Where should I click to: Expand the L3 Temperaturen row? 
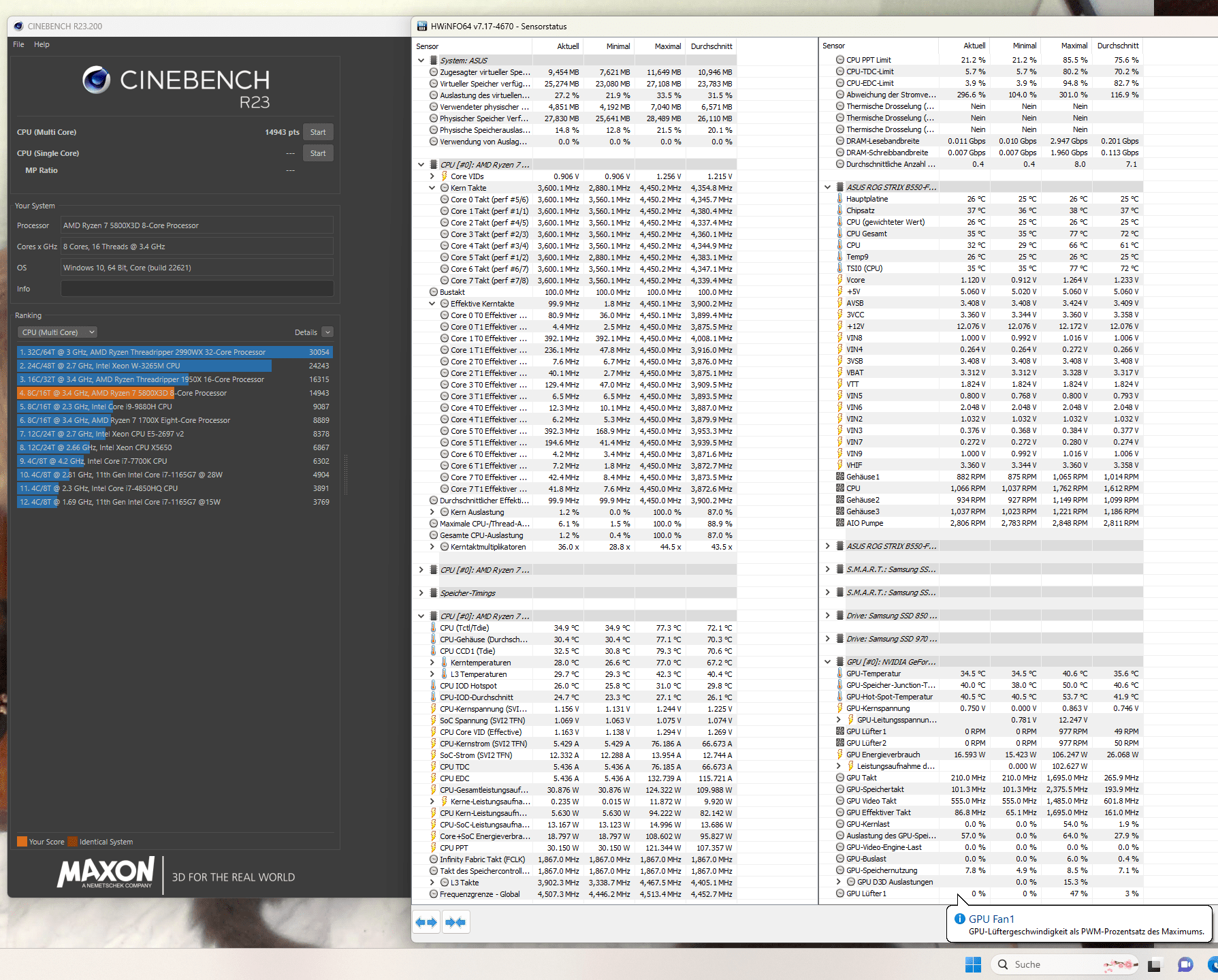(432, 674)
